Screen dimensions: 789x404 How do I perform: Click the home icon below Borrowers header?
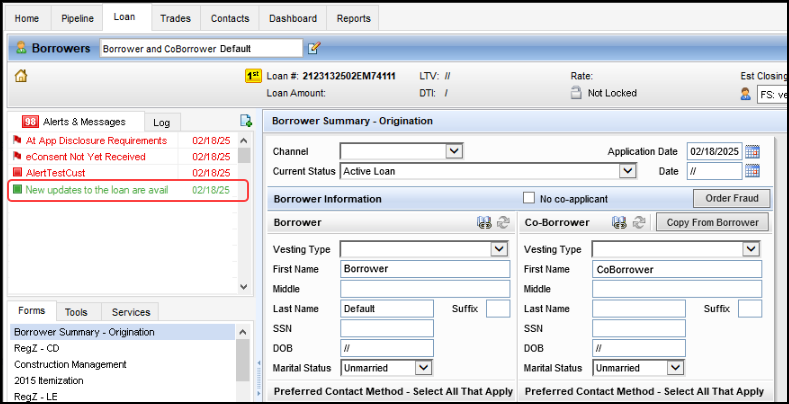20,76
